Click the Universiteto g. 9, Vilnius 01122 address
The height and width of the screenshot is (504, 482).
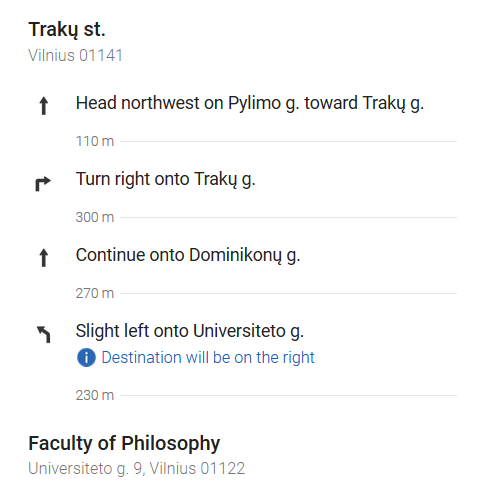137,468
